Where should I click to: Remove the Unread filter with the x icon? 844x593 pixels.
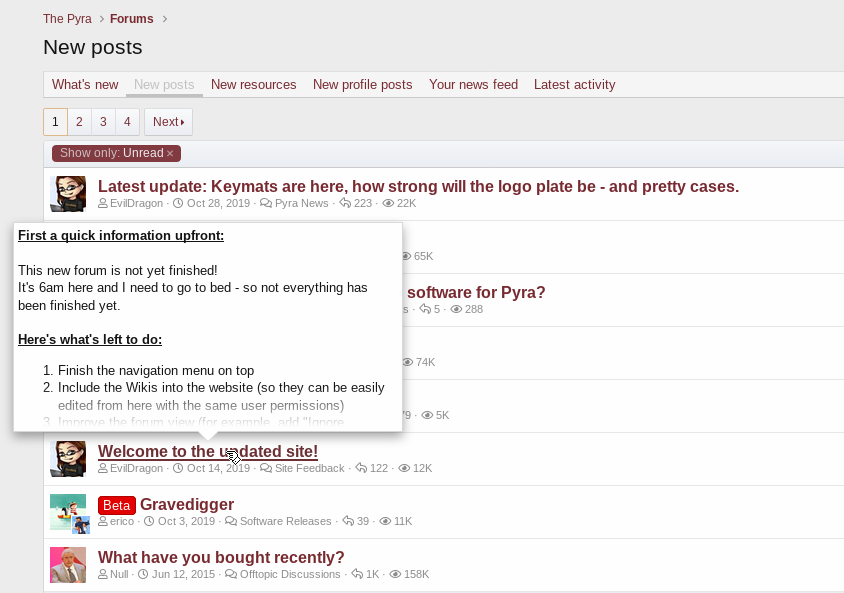point(170,153)
